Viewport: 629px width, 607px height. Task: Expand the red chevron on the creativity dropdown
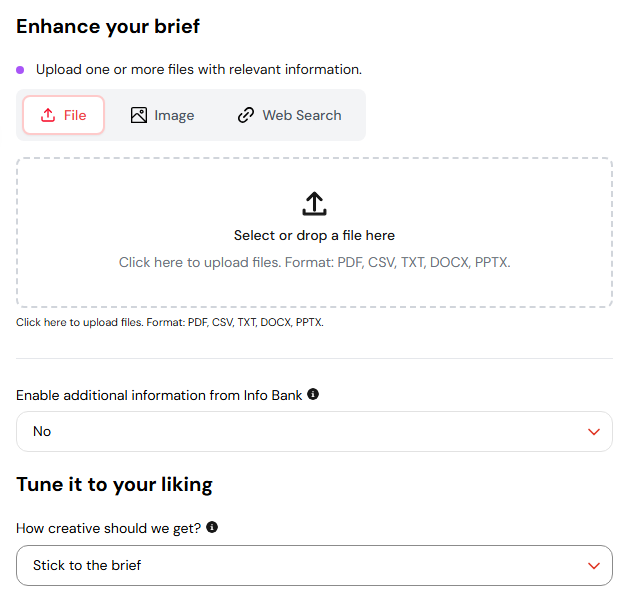(x=594, y=566)
